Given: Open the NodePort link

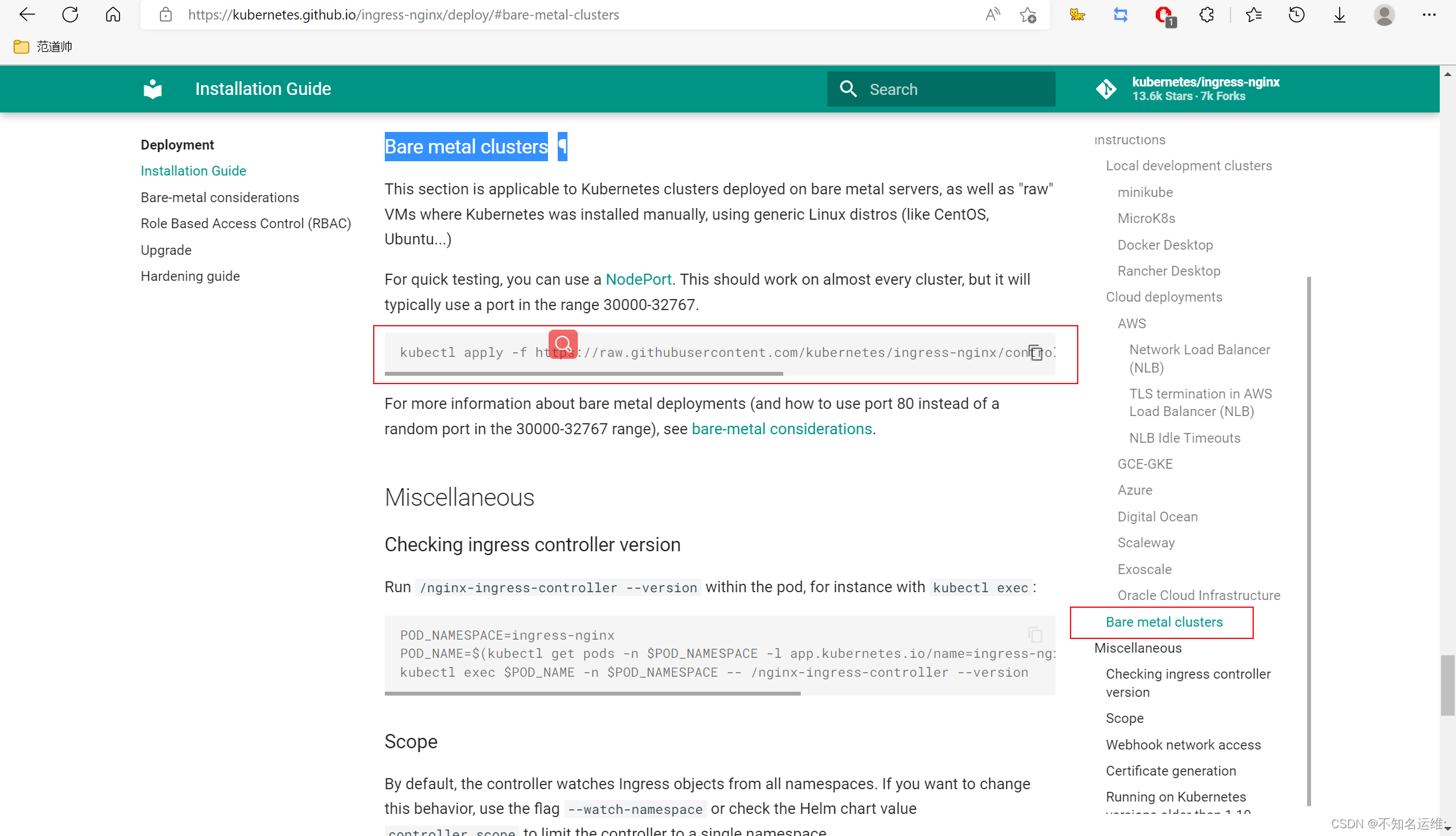Looking at the screenshot, I should [x=638, y=280].
